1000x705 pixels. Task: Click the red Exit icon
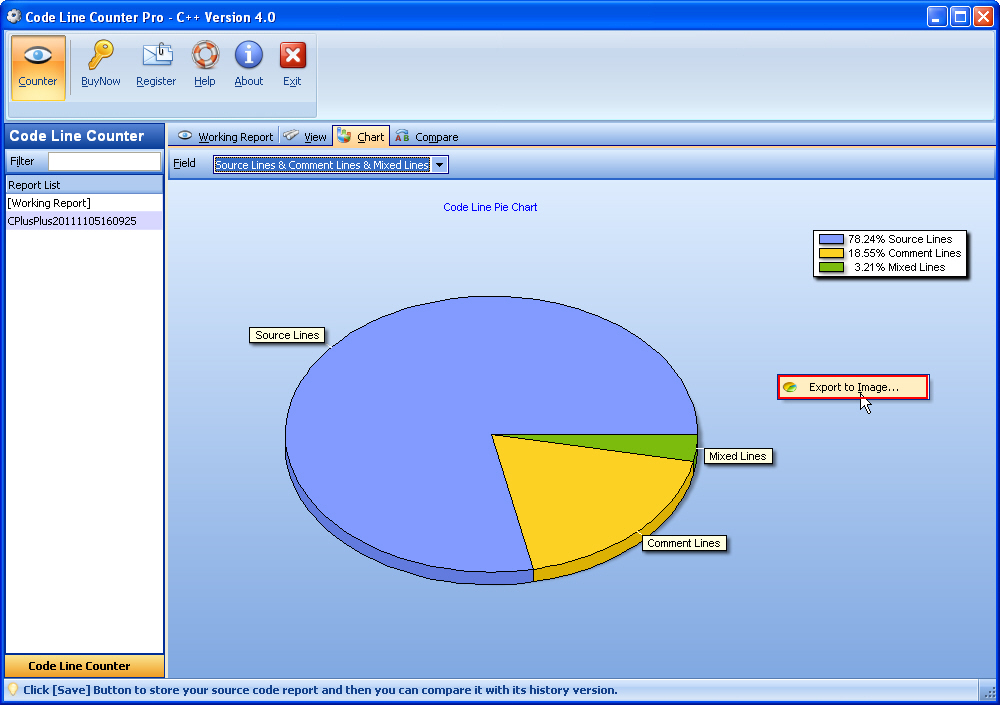tap(293, 55)
